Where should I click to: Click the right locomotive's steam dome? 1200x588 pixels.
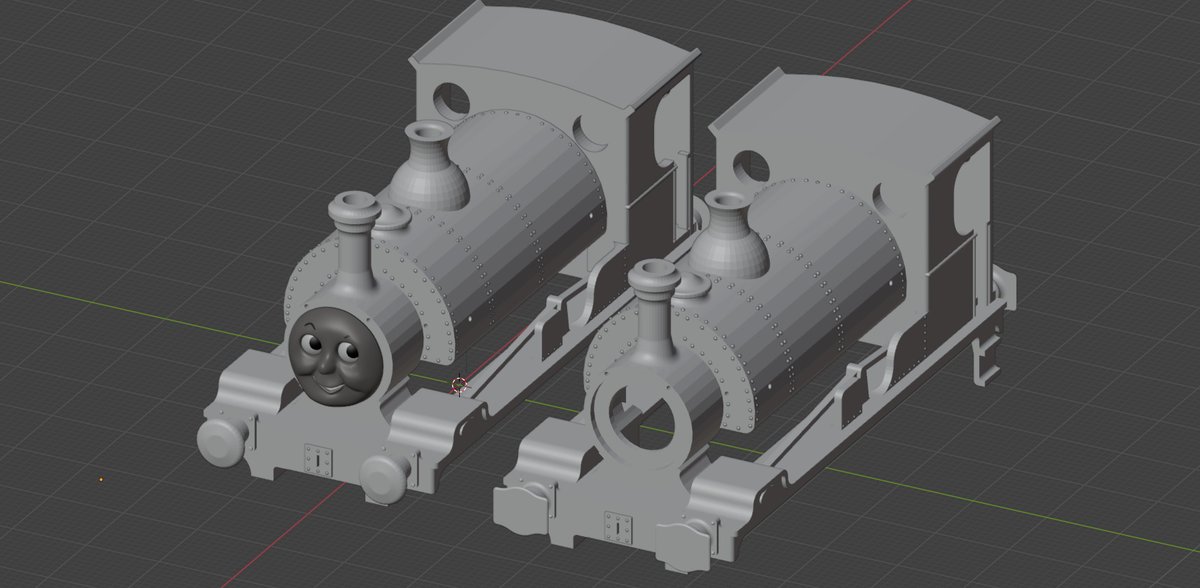729,236
